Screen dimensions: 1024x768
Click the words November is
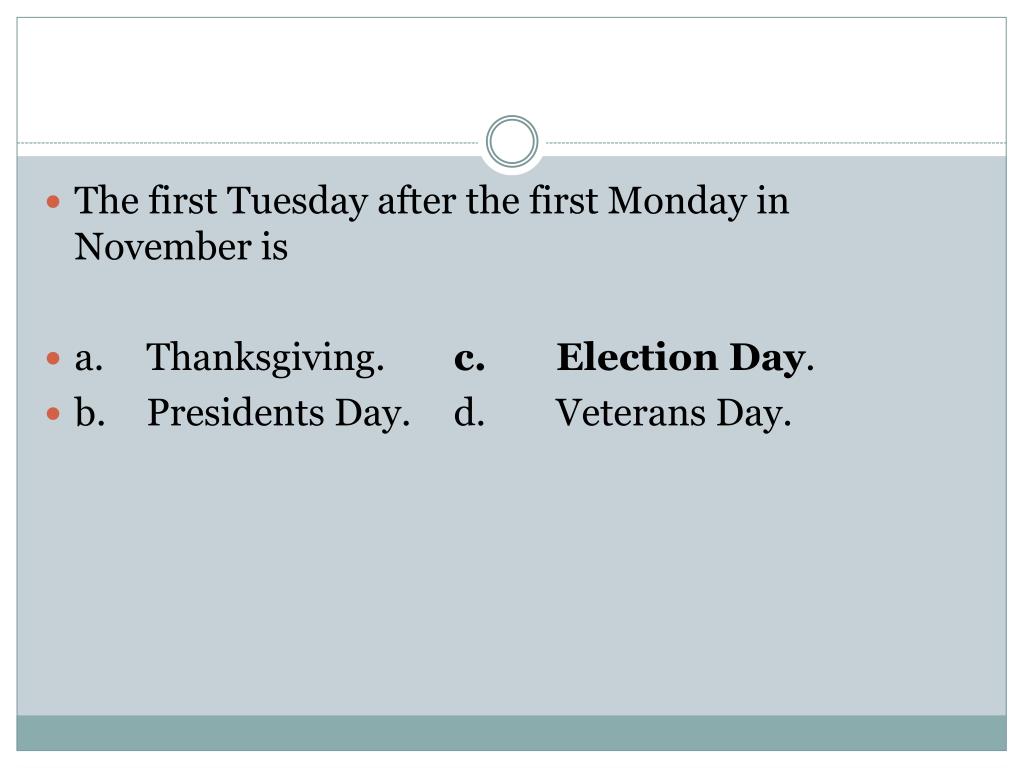point(181,247)
